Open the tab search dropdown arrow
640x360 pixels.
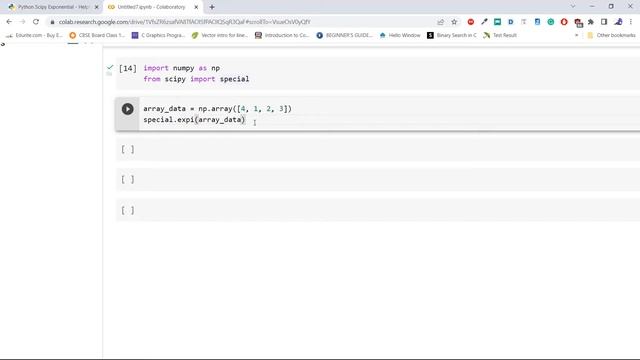coord(573,7)
